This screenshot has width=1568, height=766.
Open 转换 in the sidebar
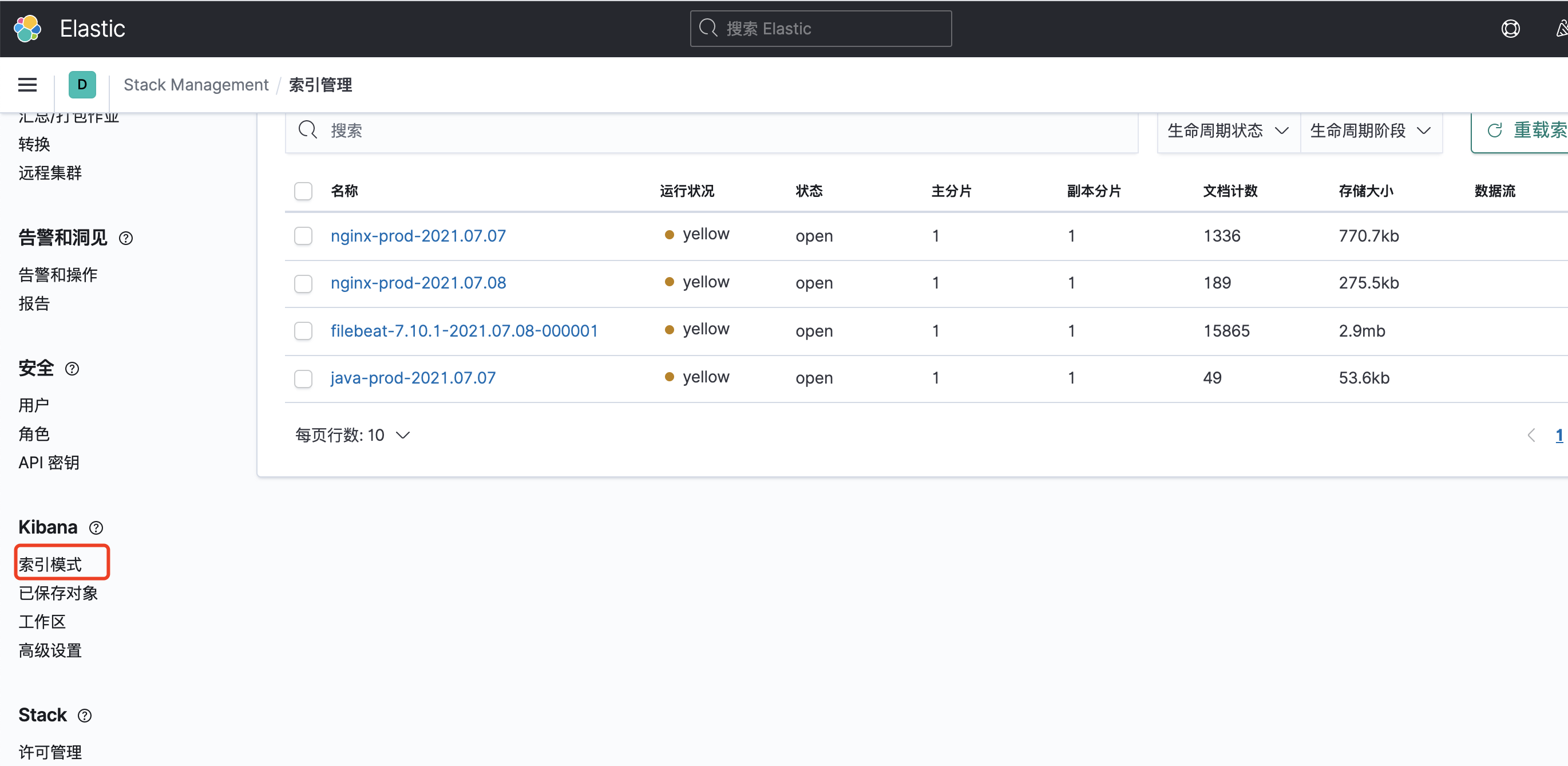(34, 144)
